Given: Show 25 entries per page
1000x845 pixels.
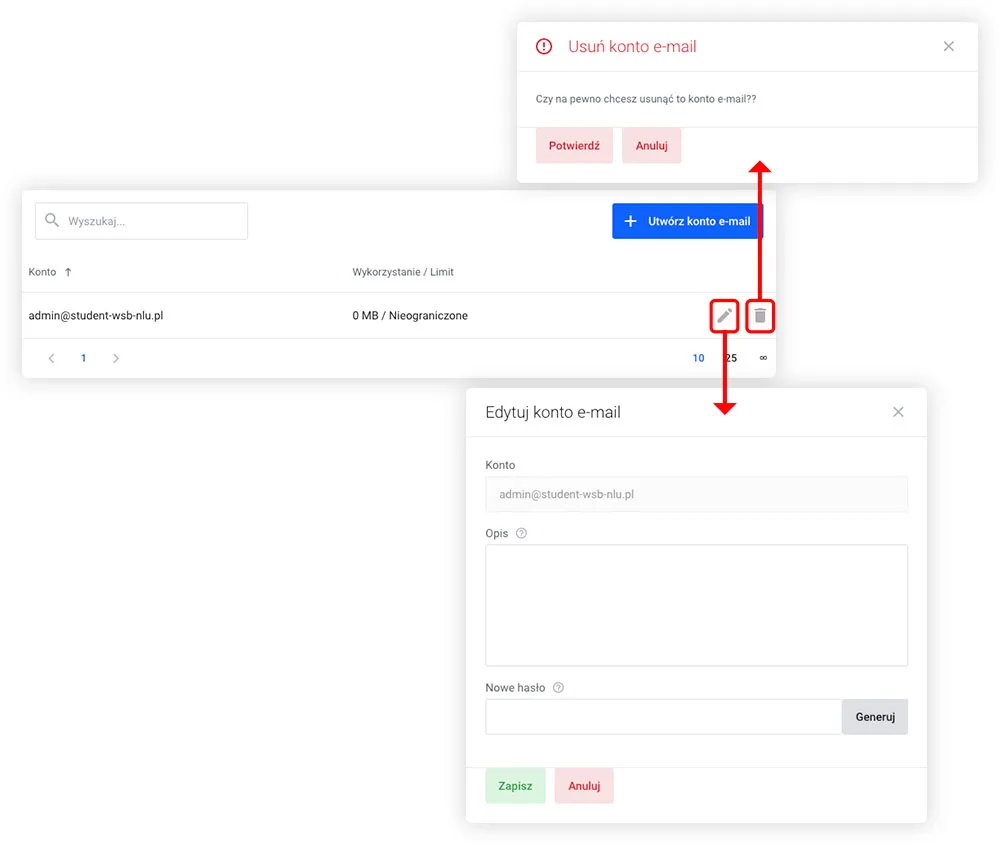Looking at the screenshot, I should pos(731,358).
